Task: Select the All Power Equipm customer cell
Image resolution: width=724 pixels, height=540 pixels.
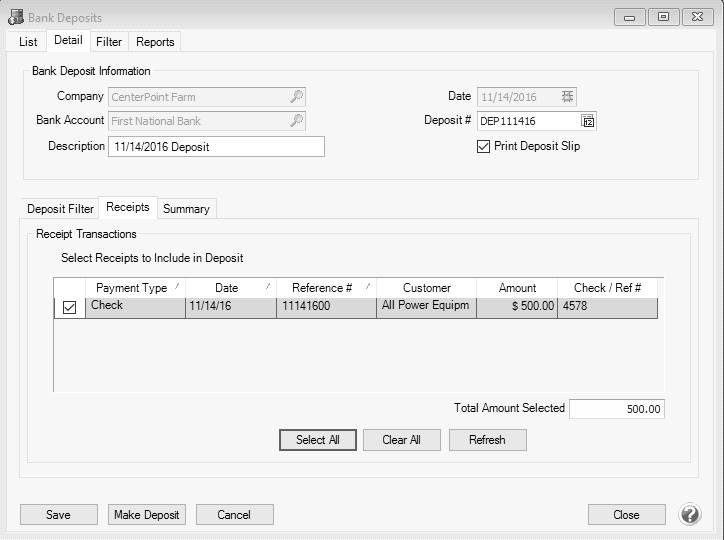Action: (426, 307)
